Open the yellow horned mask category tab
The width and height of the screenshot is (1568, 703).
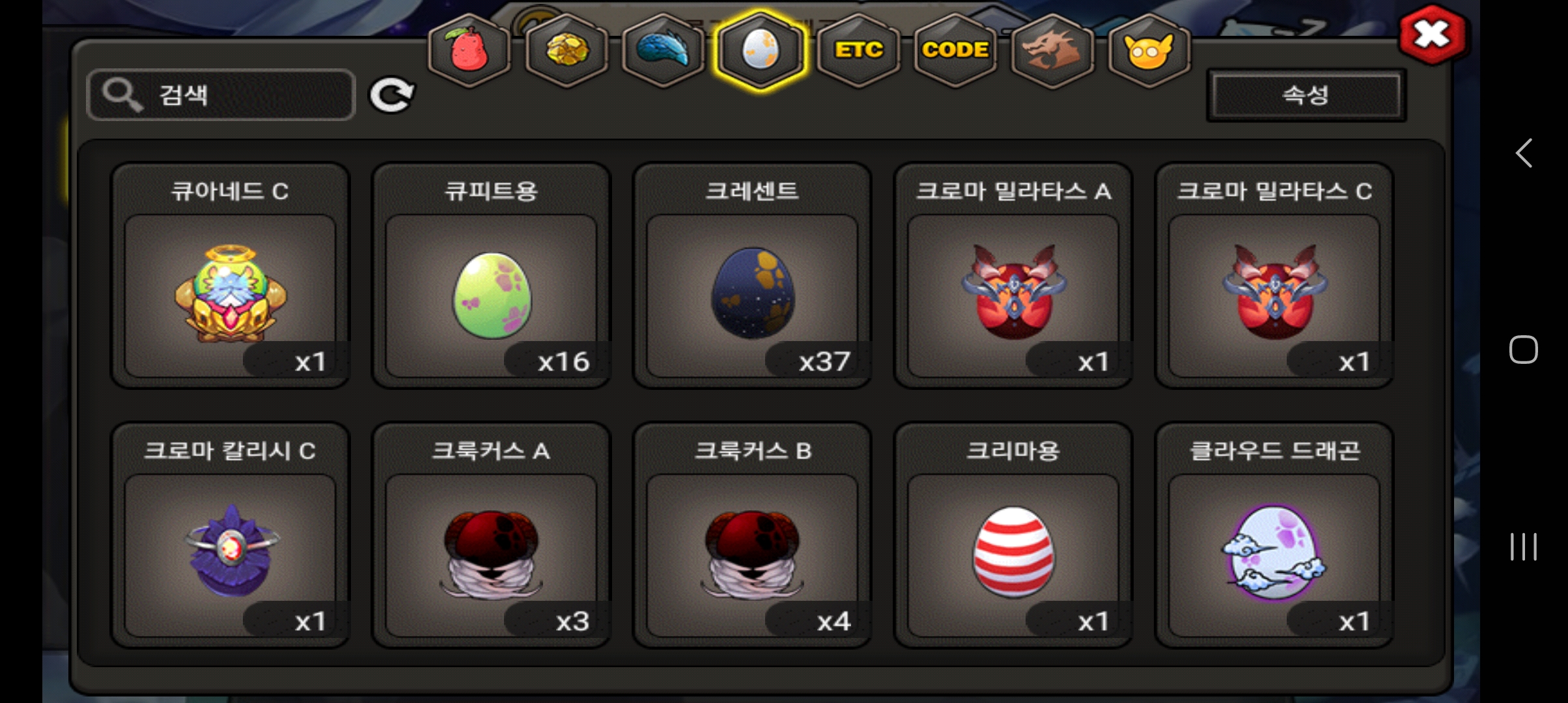click(x=1149, y=50)
